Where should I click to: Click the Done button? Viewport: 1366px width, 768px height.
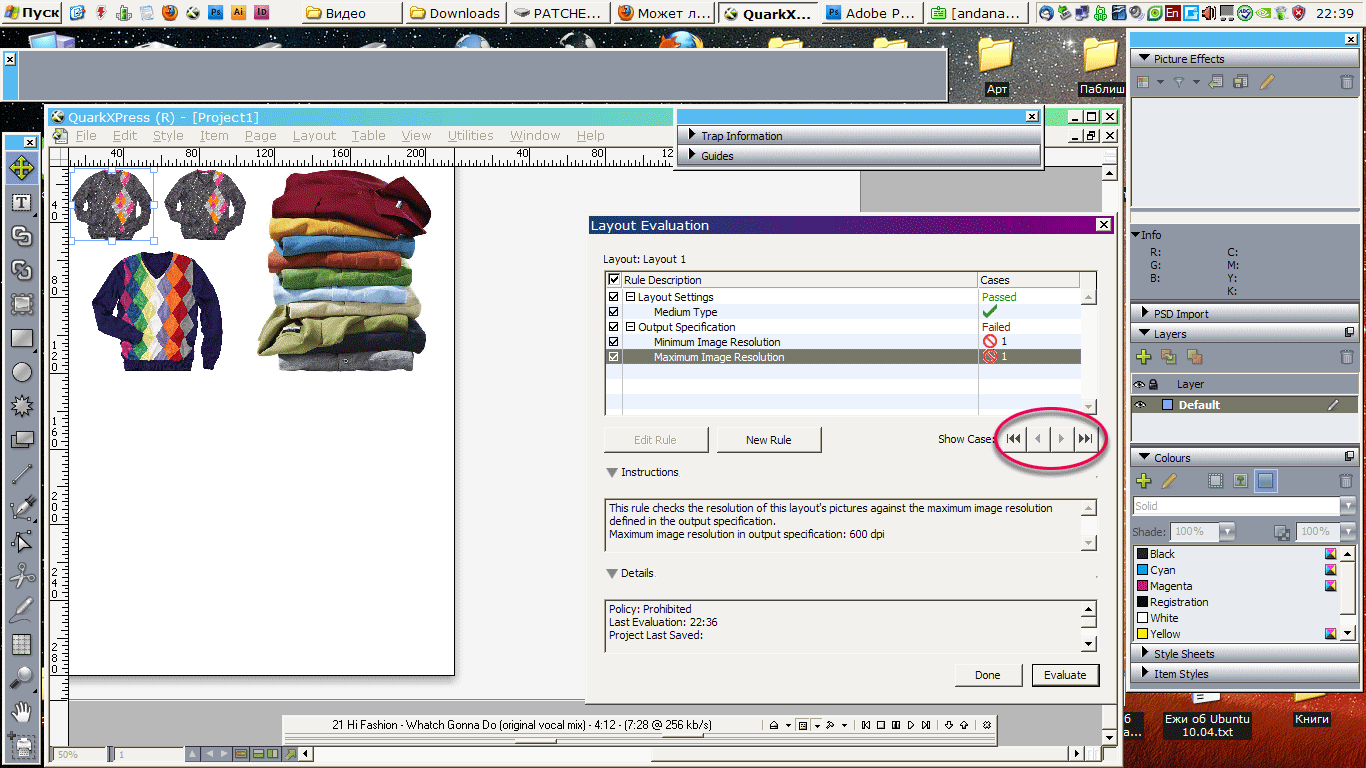tap(988, 675)
